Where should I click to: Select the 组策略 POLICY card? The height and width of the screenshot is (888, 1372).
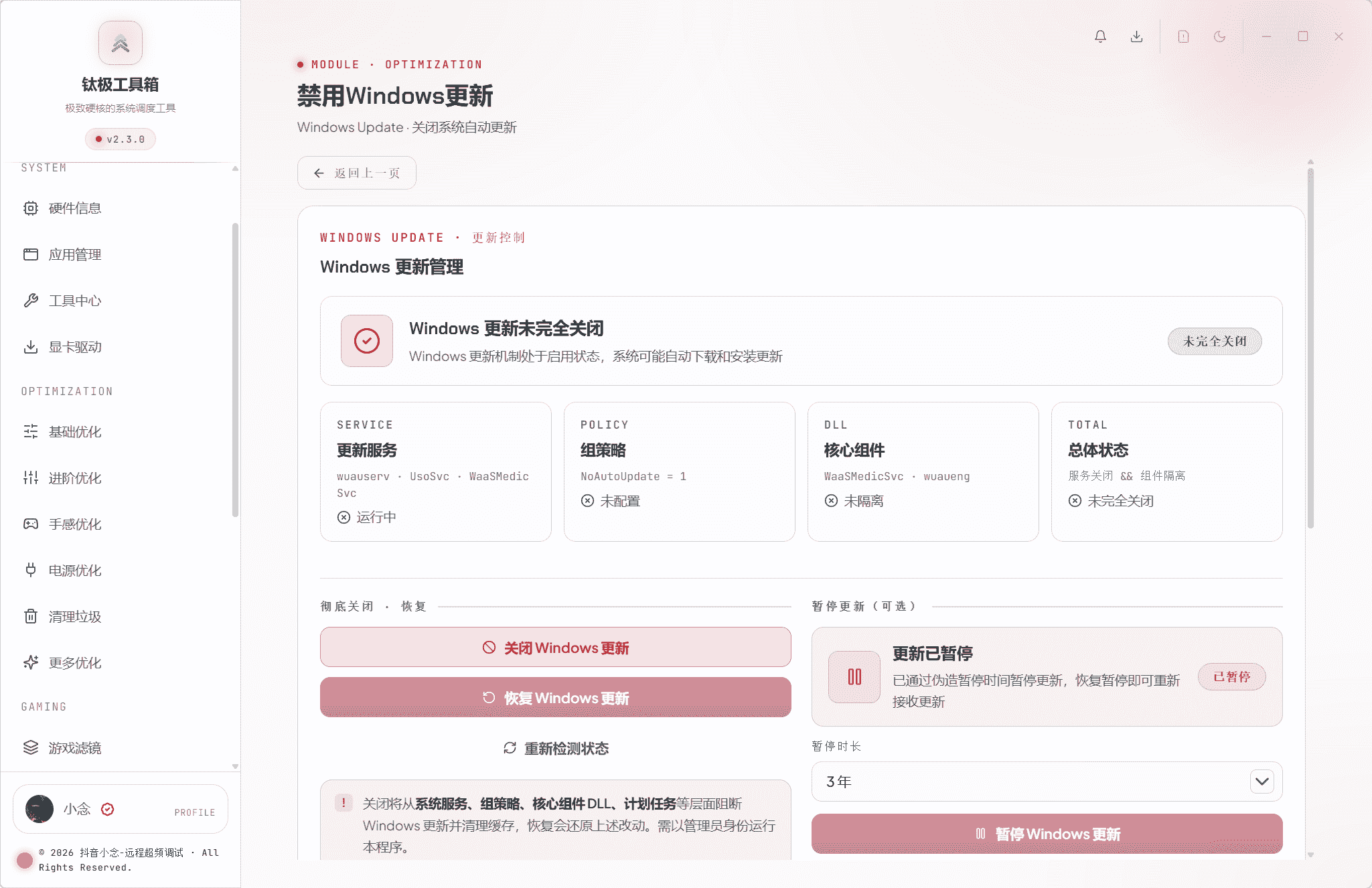[680, 471]
